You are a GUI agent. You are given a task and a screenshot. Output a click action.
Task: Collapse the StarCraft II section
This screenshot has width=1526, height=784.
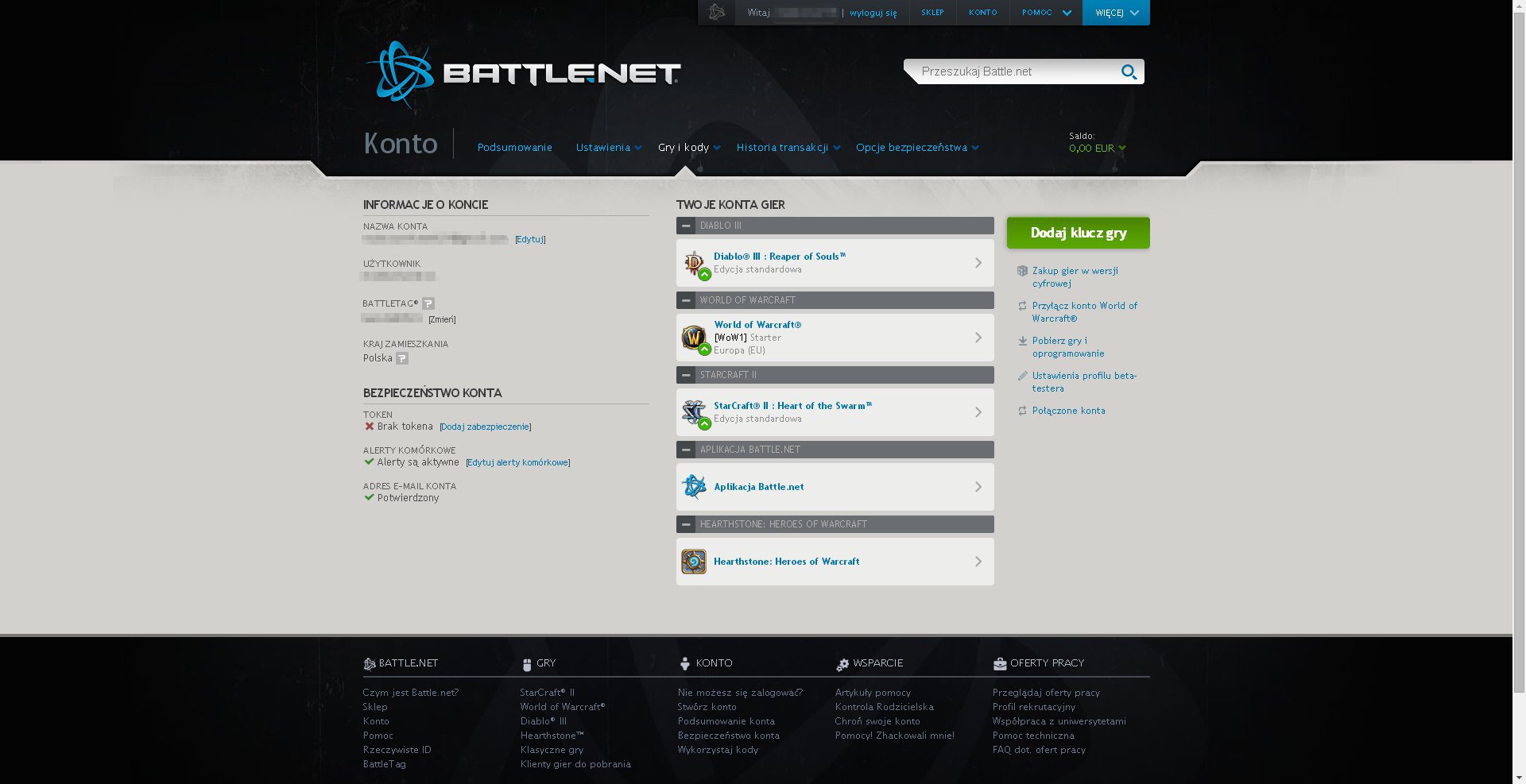pyautogui.click(x=686, y=375)
